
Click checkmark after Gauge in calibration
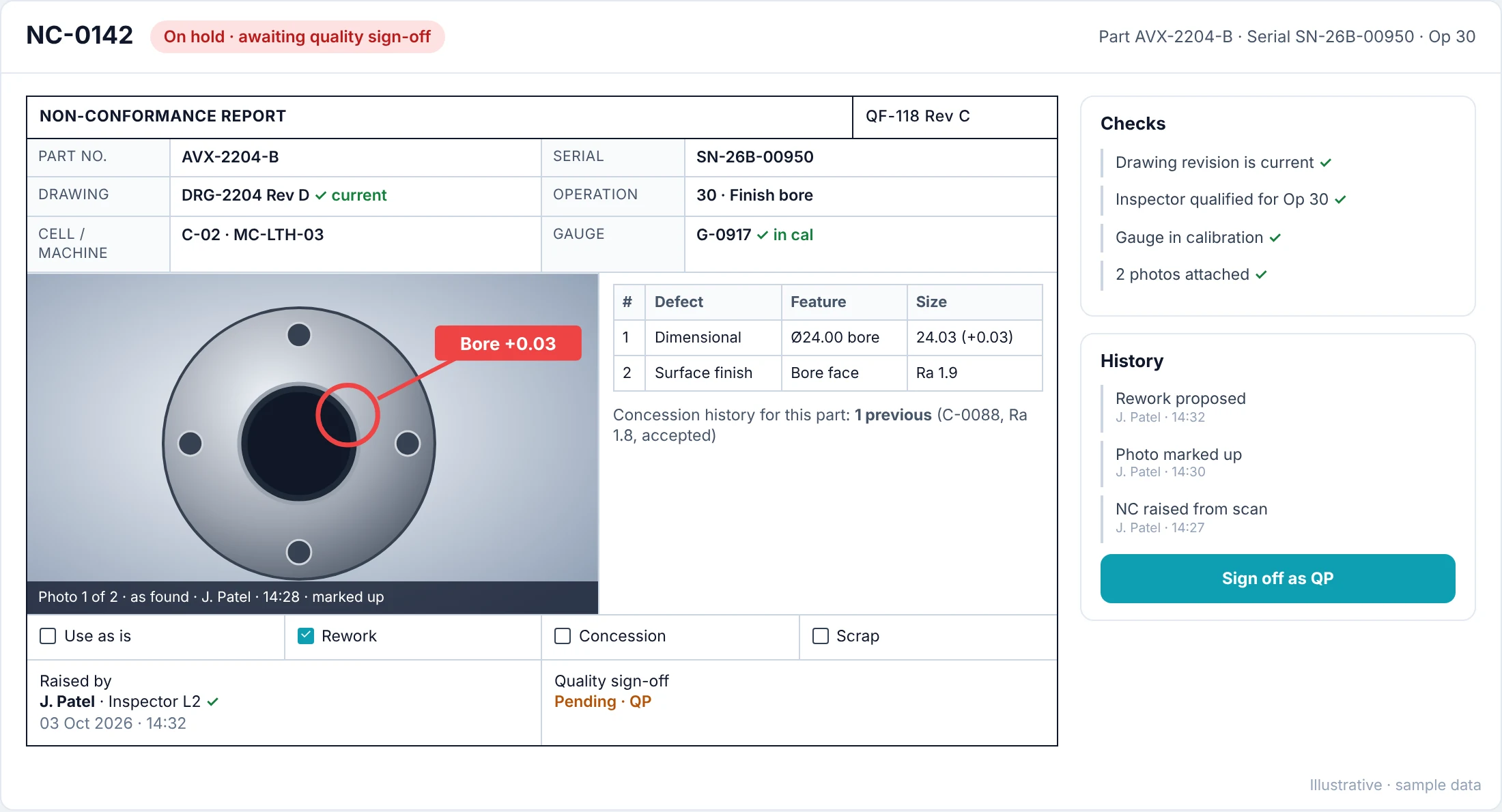tap(1275, 238)
